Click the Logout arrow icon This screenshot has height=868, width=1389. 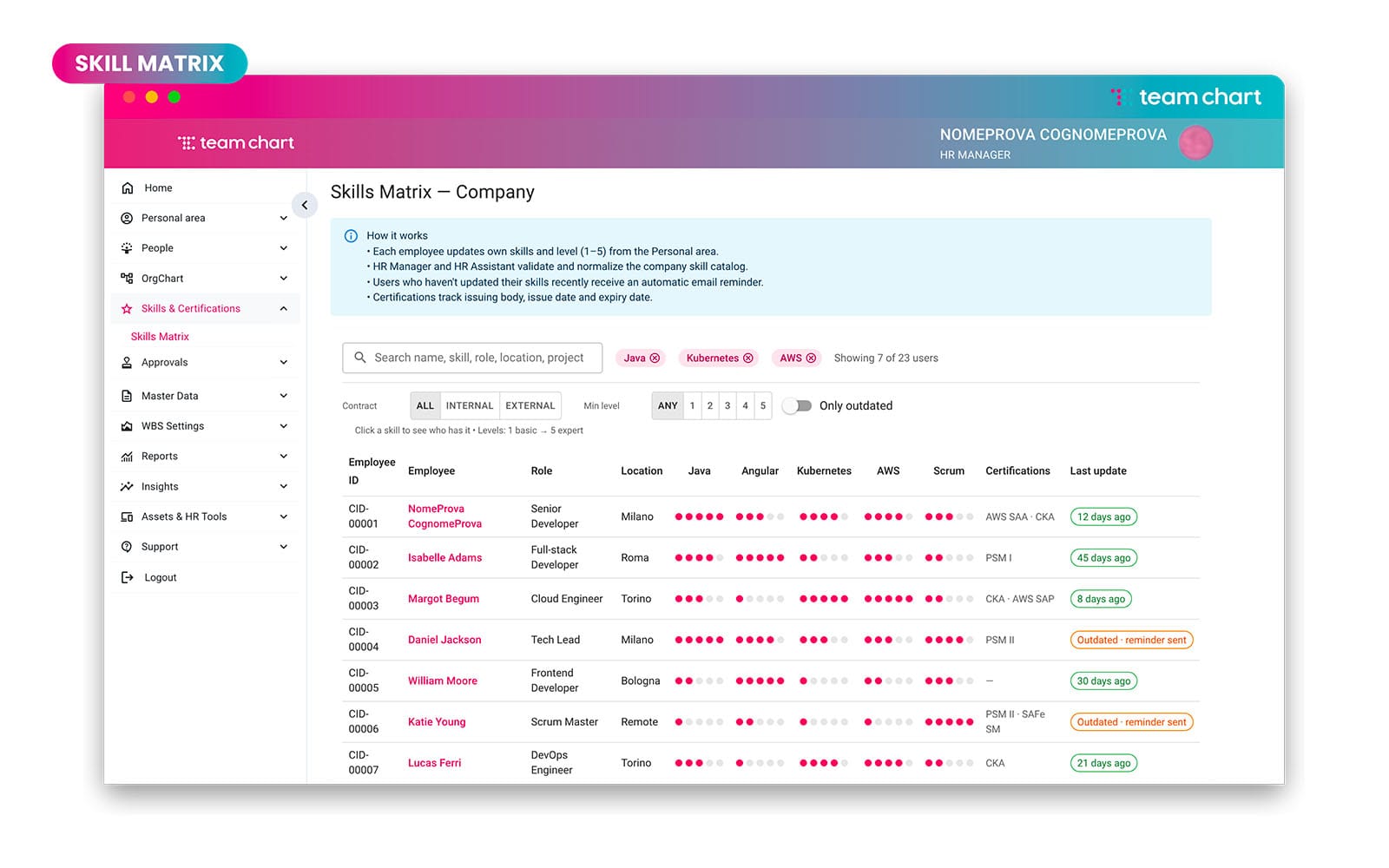127,577
